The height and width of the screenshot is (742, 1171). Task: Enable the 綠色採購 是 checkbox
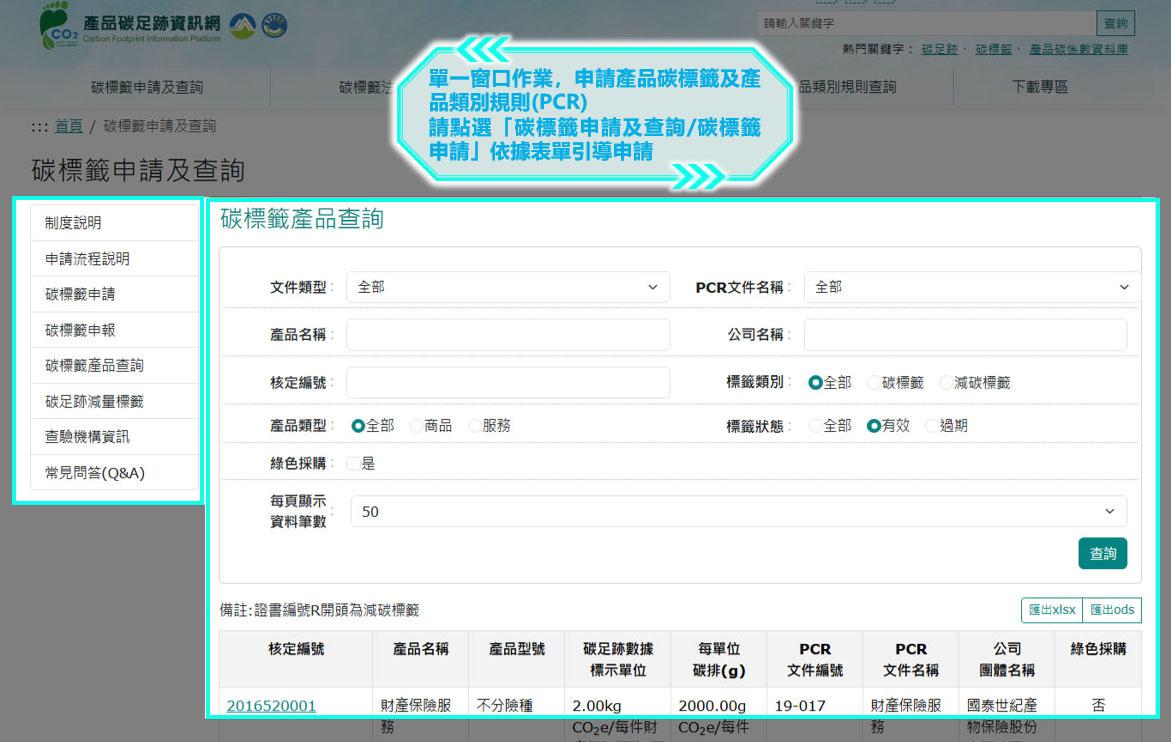[x=353, y=463]
